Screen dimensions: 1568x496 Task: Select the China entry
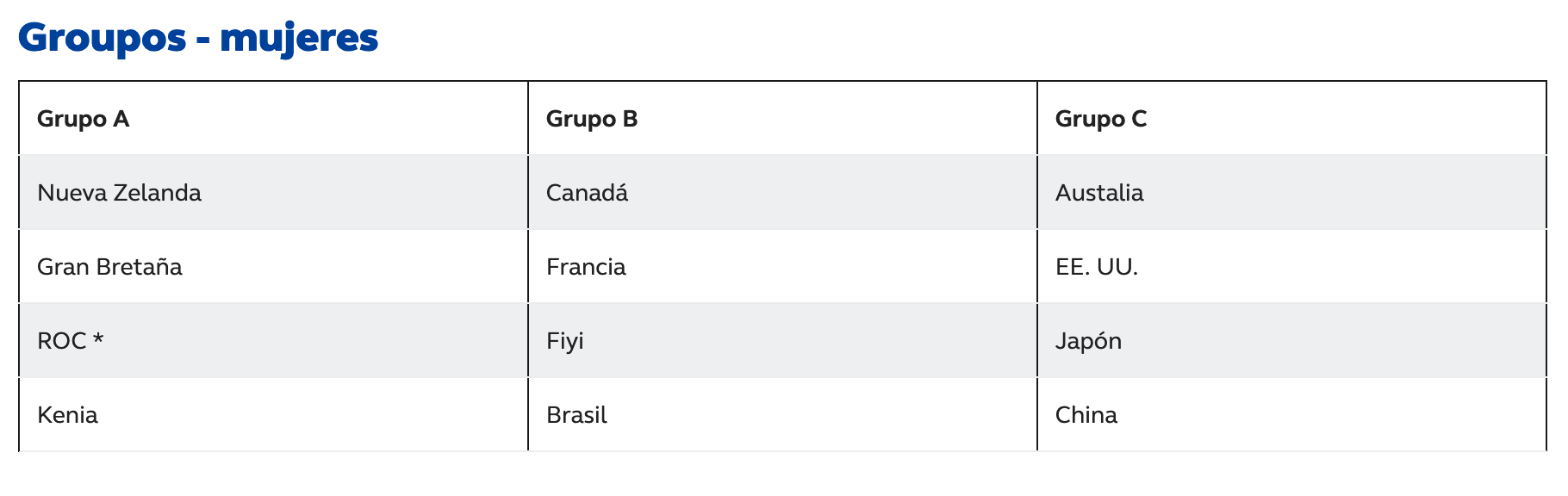[1086, 415]
